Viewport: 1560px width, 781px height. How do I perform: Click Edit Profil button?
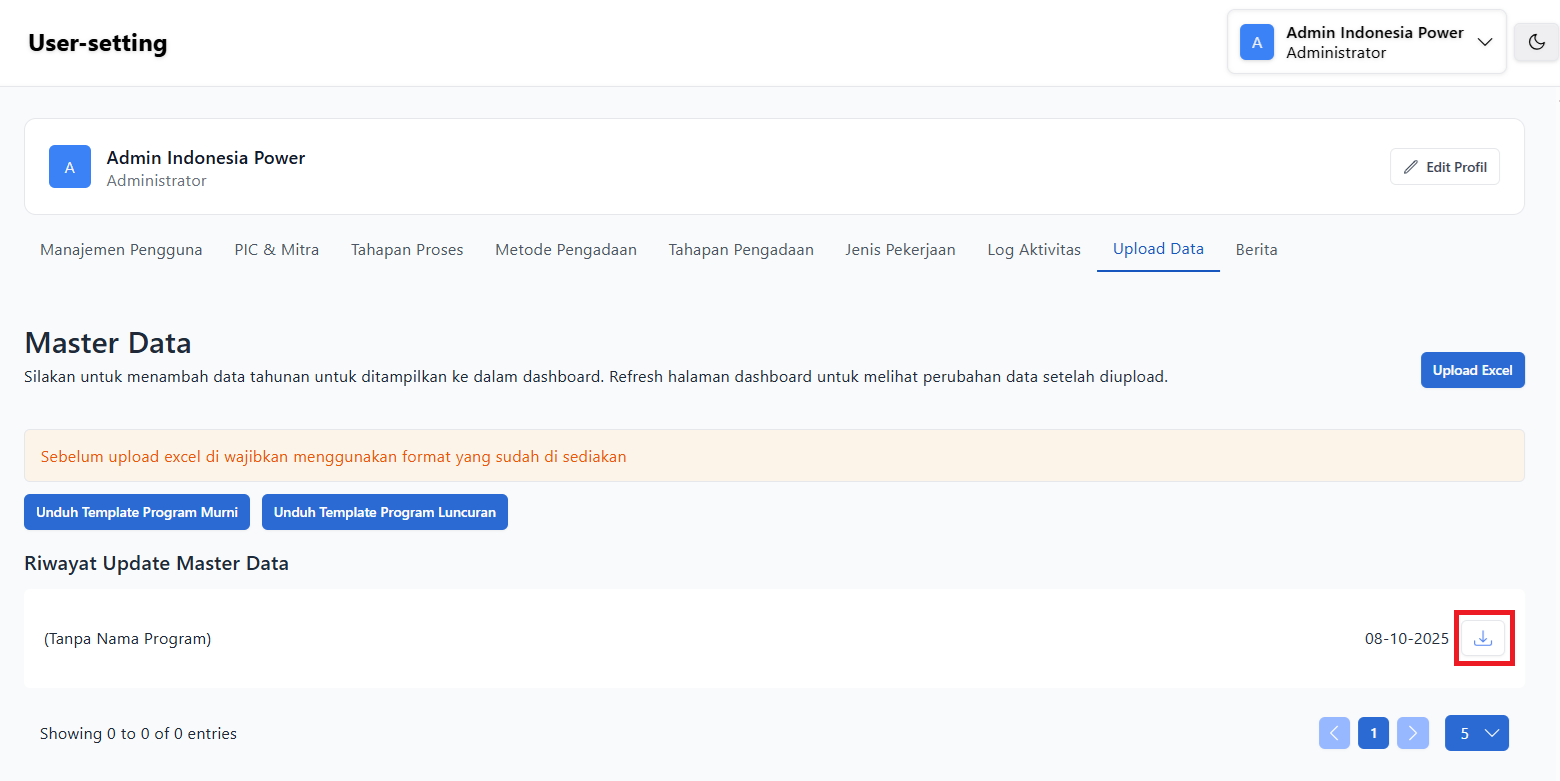click(x=1444, y=167)
